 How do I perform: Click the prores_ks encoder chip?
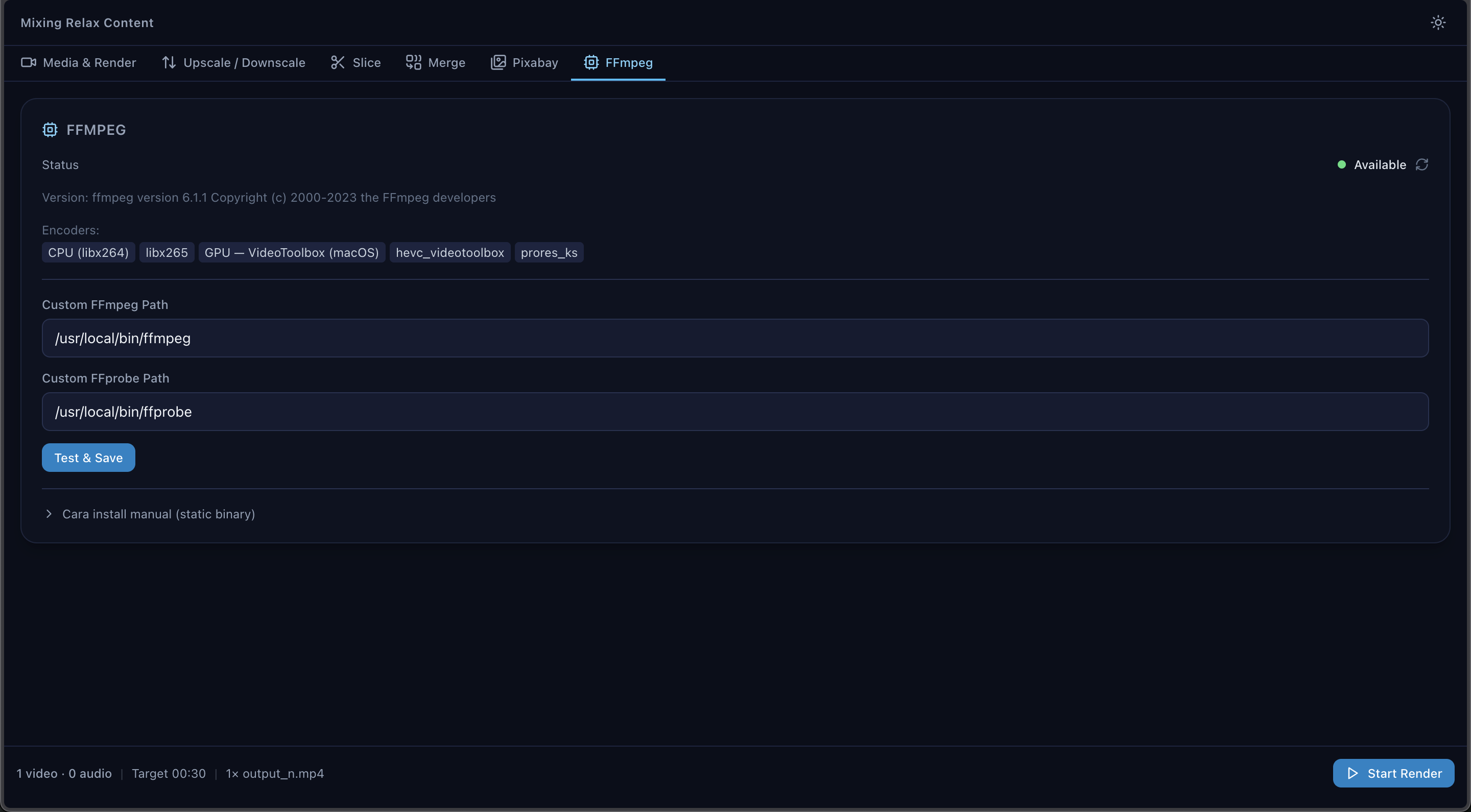click(549, 252)
